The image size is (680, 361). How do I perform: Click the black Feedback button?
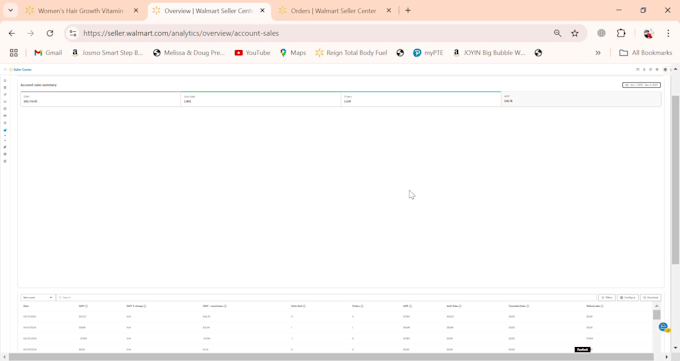tap(583, 349)
